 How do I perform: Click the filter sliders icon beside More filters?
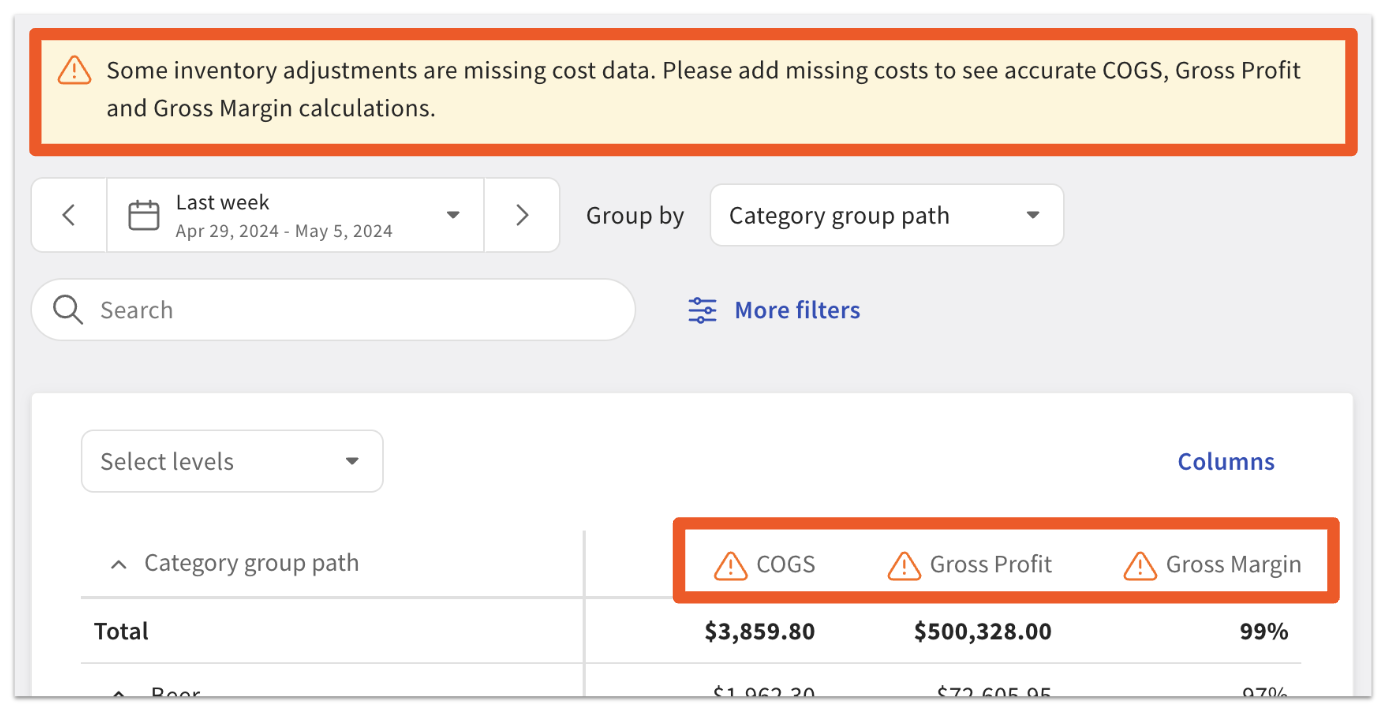coord(702,310)
